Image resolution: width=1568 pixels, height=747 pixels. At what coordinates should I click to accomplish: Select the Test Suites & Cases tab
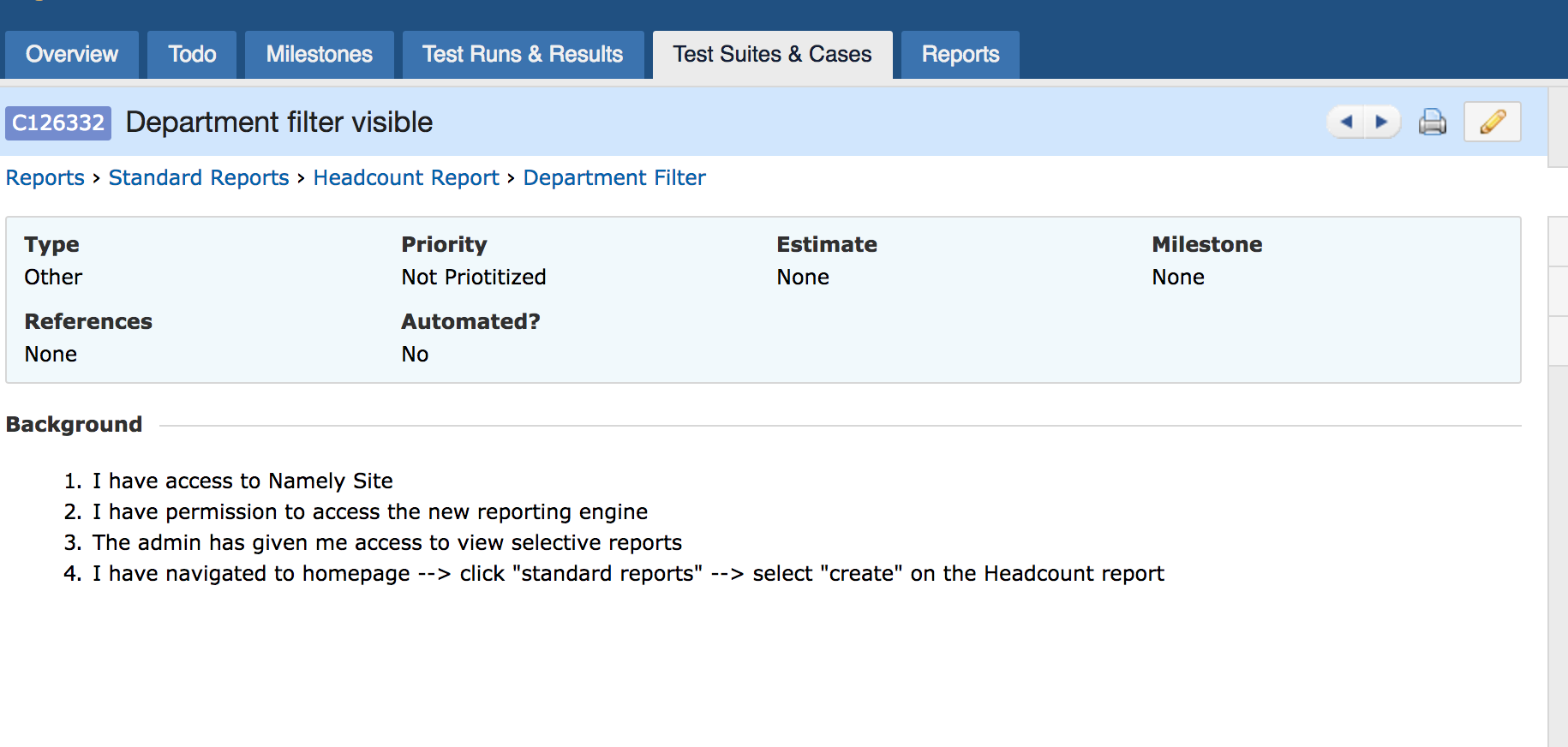coord(772,55)
